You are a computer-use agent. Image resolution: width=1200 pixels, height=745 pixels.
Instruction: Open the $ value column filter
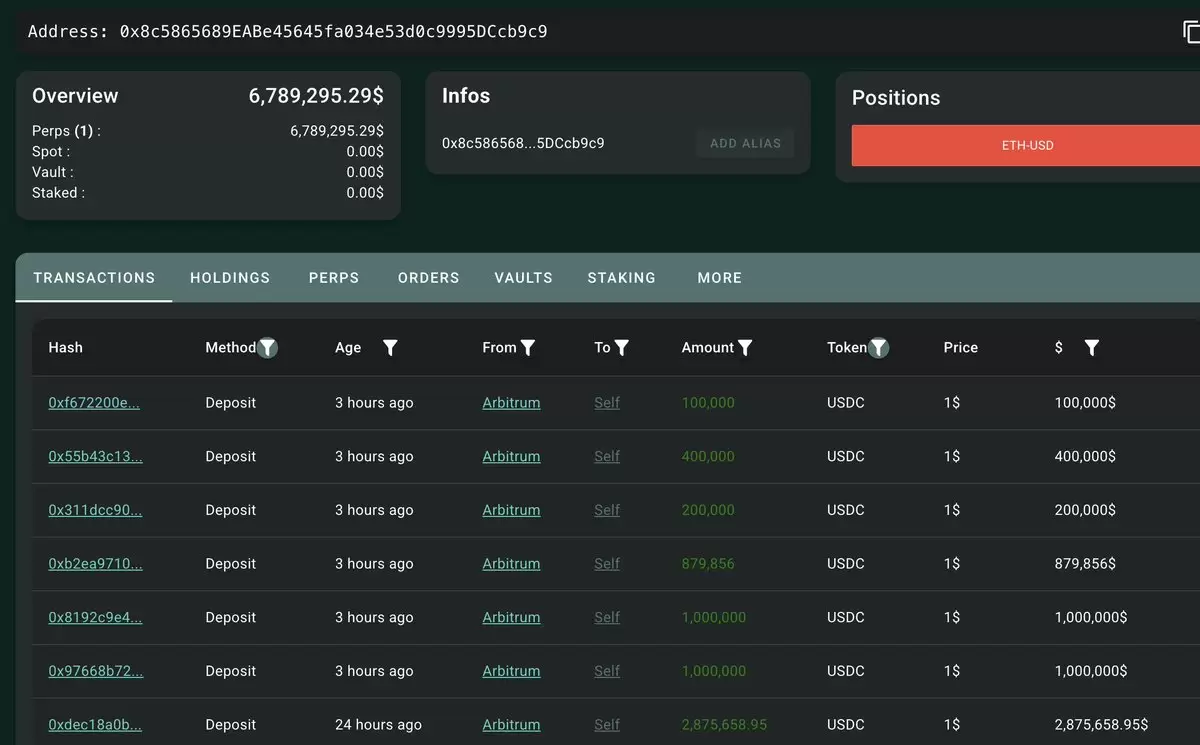pyautogui.click(x=1091, y=348)
